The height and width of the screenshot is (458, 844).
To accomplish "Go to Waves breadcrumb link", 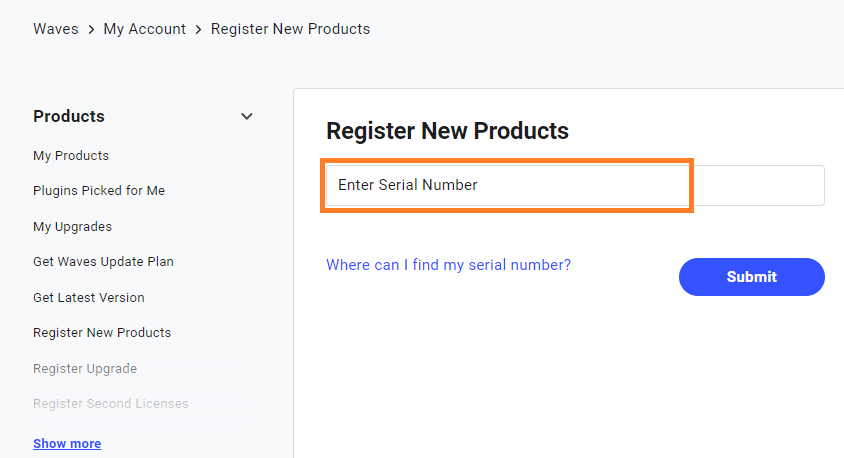I will click(55, 29).
